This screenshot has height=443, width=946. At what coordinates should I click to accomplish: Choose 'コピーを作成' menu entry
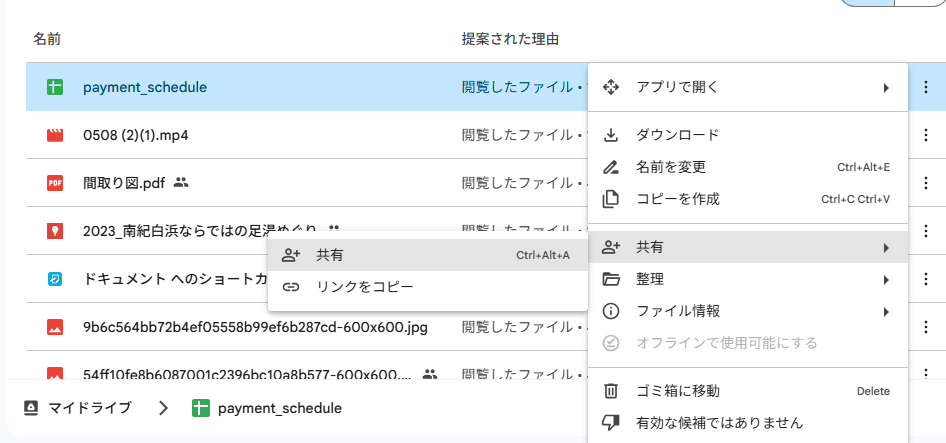click(748, 199)
